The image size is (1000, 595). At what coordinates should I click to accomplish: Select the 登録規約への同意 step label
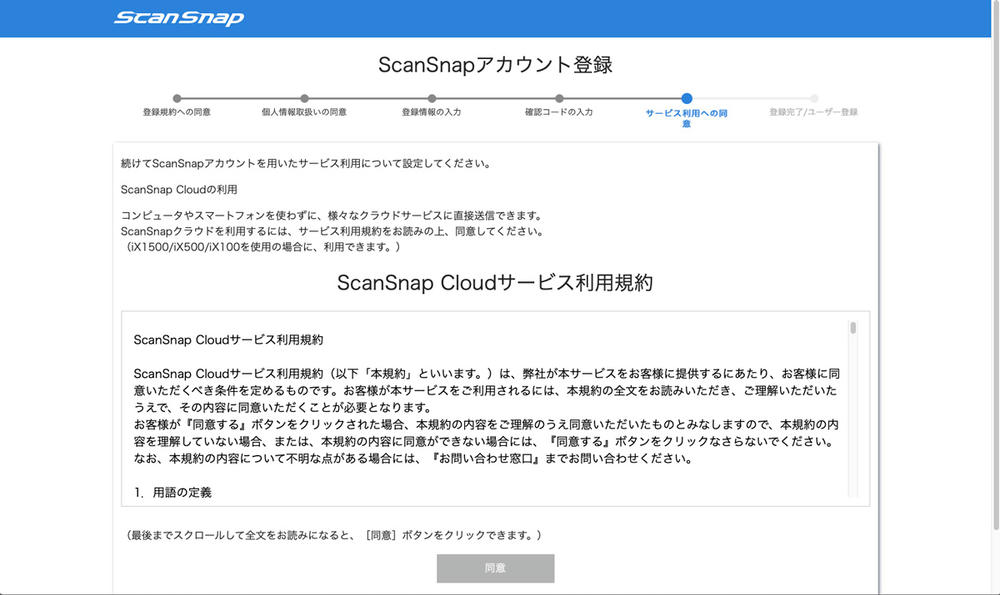pos(177,112)
